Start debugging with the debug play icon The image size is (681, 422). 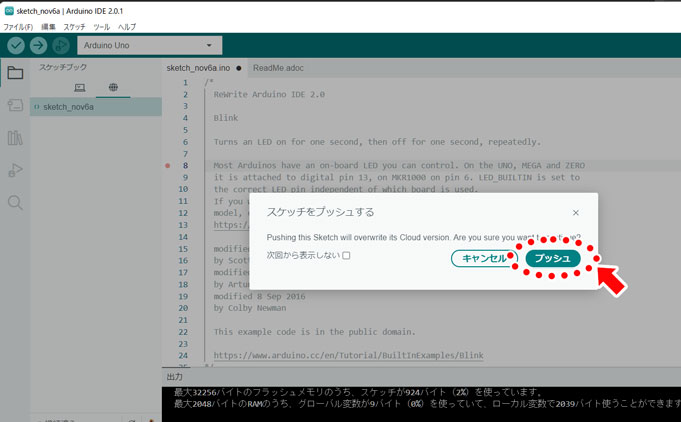[x=61, y=45]
